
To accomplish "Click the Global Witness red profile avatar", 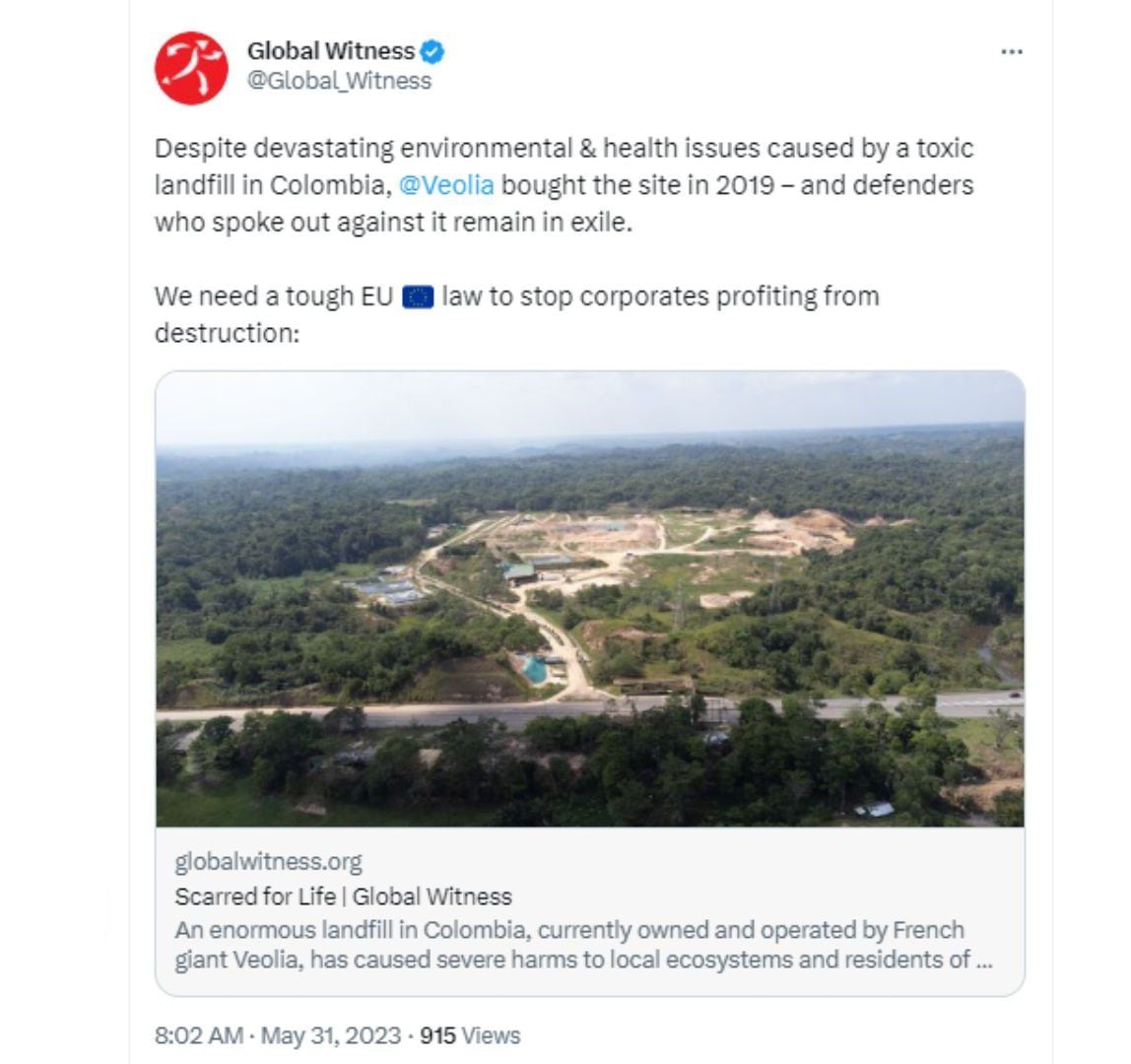I will point(191,67).
